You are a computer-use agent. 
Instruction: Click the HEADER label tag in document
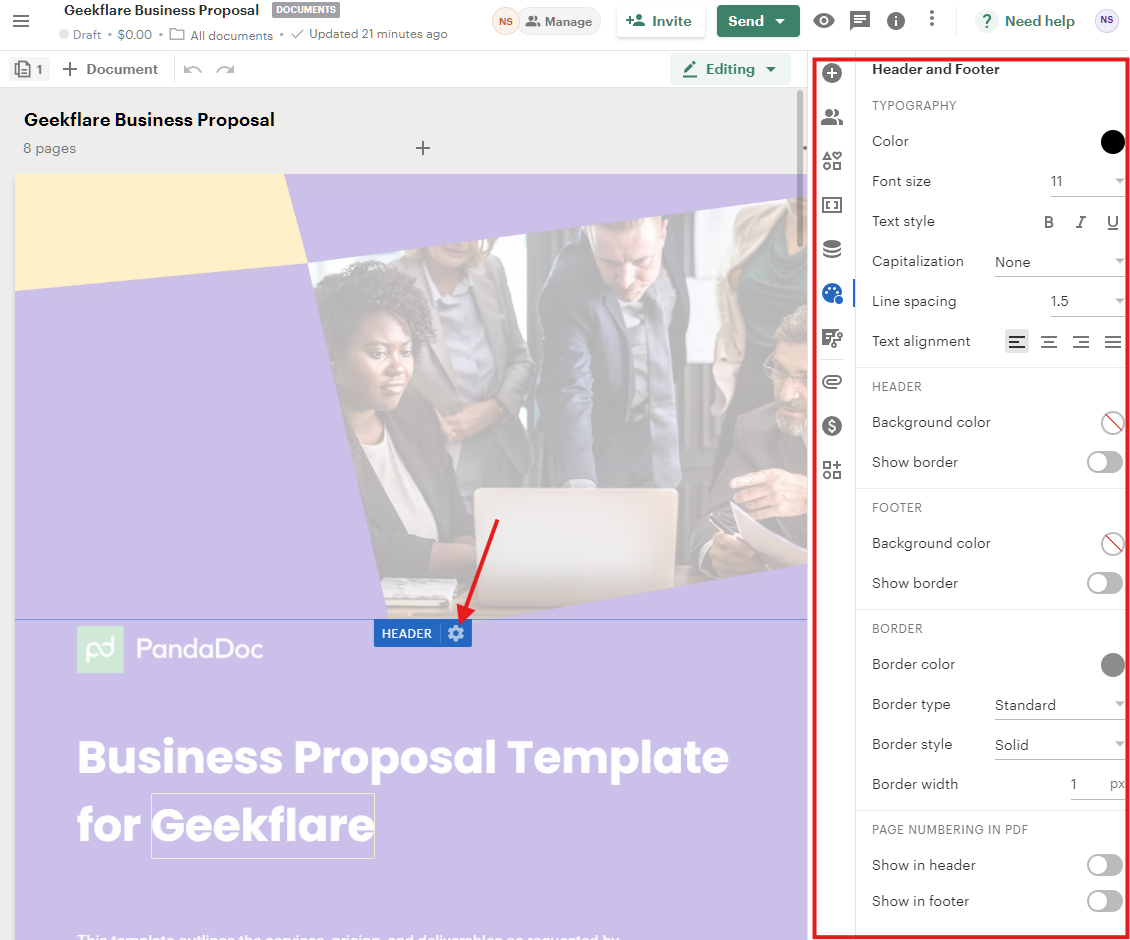click(x=407, y=634)
